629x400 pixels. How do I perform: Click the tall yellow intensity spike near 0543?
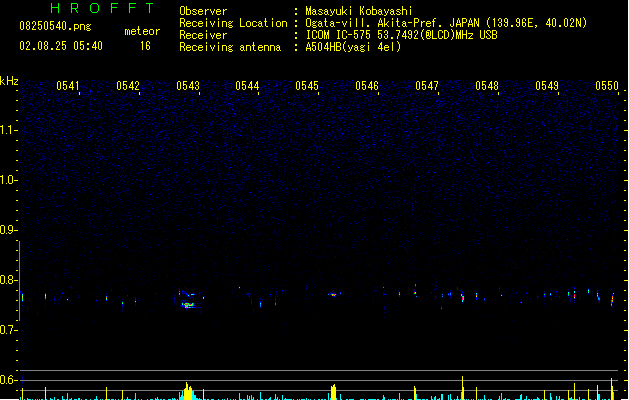187,391
